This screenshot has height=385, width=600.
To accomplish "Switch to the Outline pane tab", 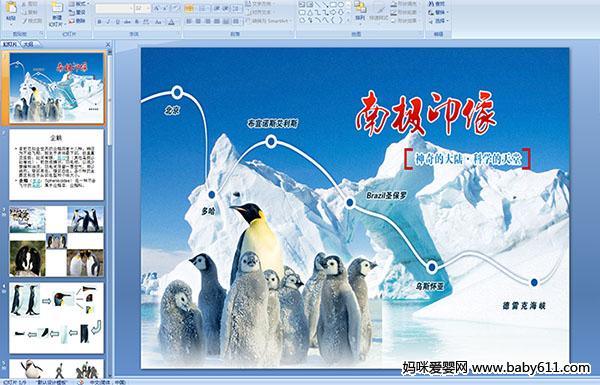I will (x=28, y=44).
